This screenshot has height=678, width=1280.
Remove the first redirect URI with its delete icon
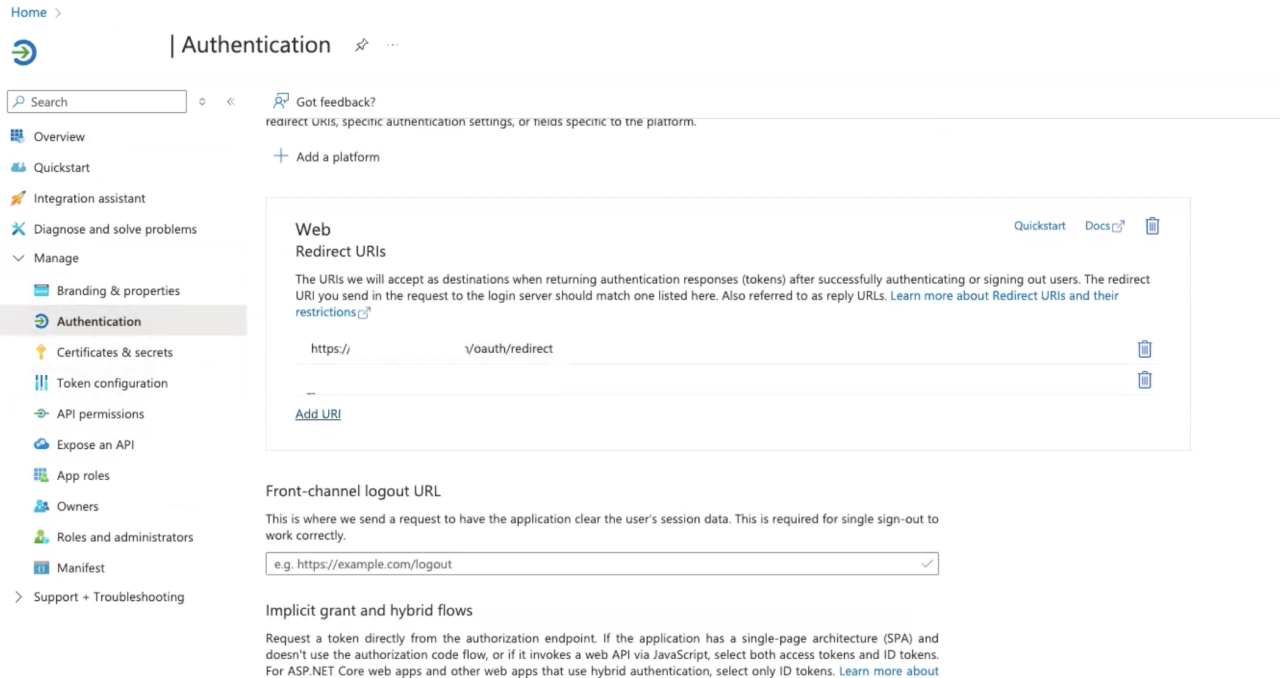(x=1144, y=348)
